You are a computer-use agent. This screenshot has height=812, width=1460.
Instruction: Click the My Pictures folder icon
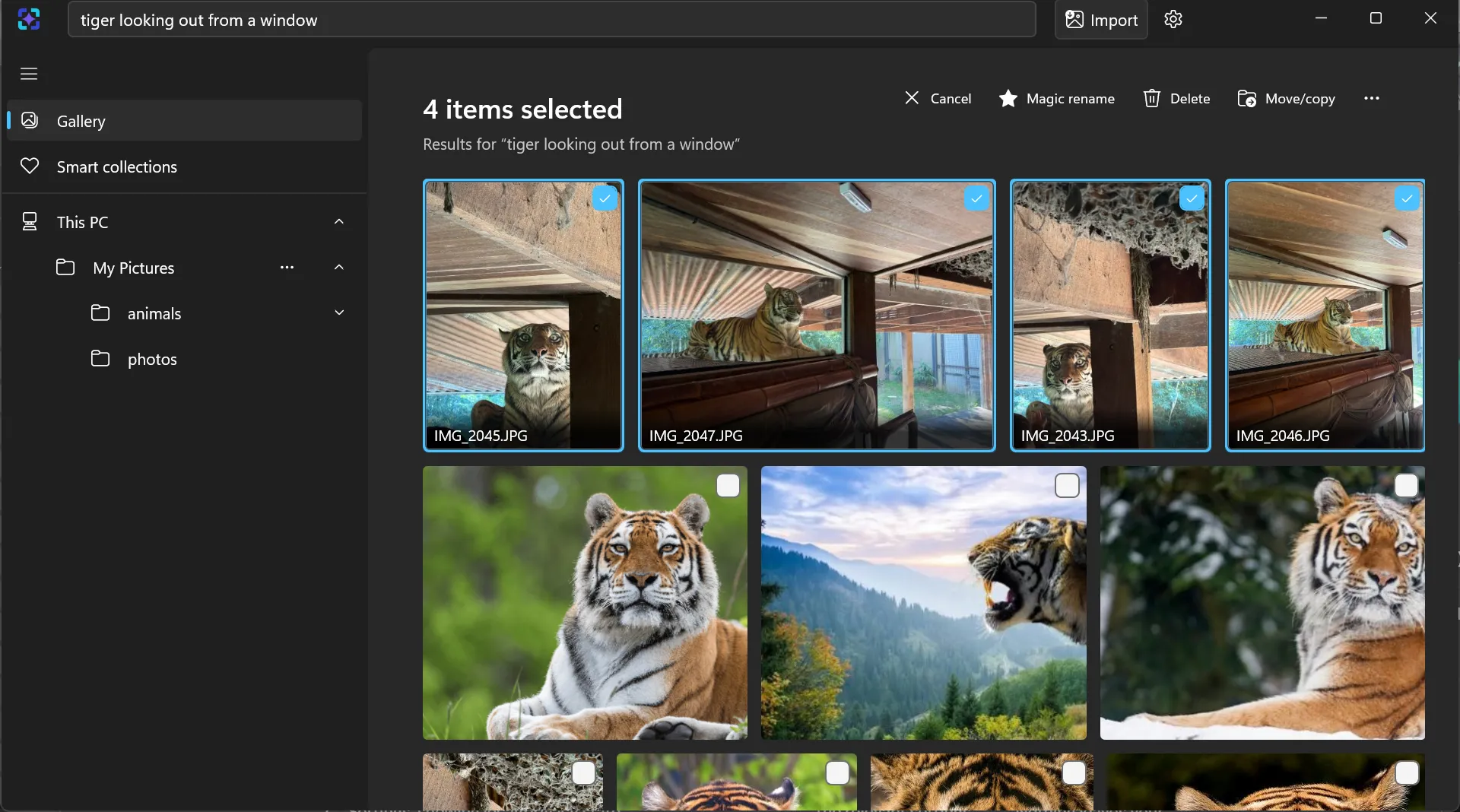(x=65, y=267)
